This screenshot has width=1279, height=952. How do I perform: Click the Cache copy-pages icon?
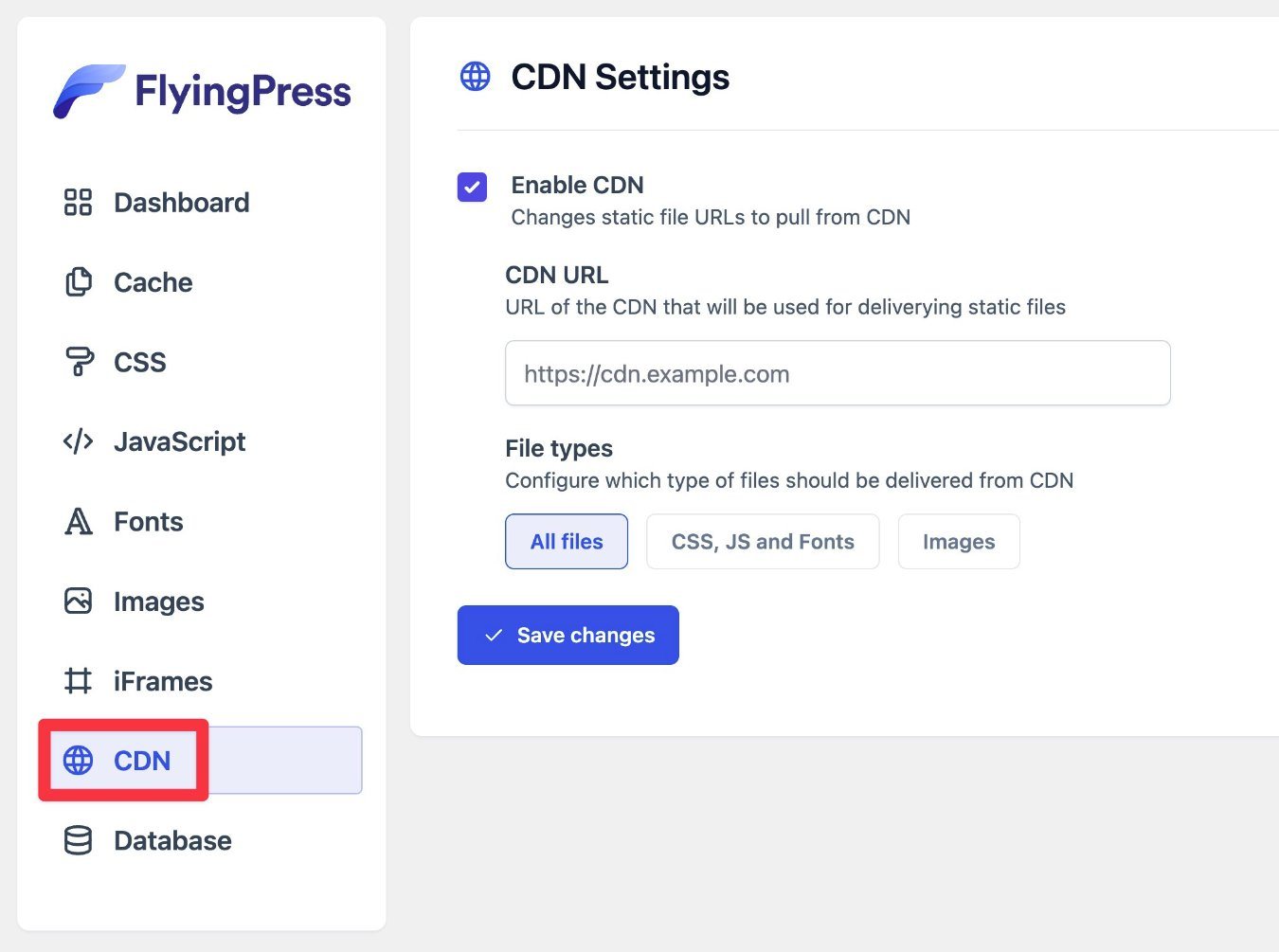pos(78,282)
